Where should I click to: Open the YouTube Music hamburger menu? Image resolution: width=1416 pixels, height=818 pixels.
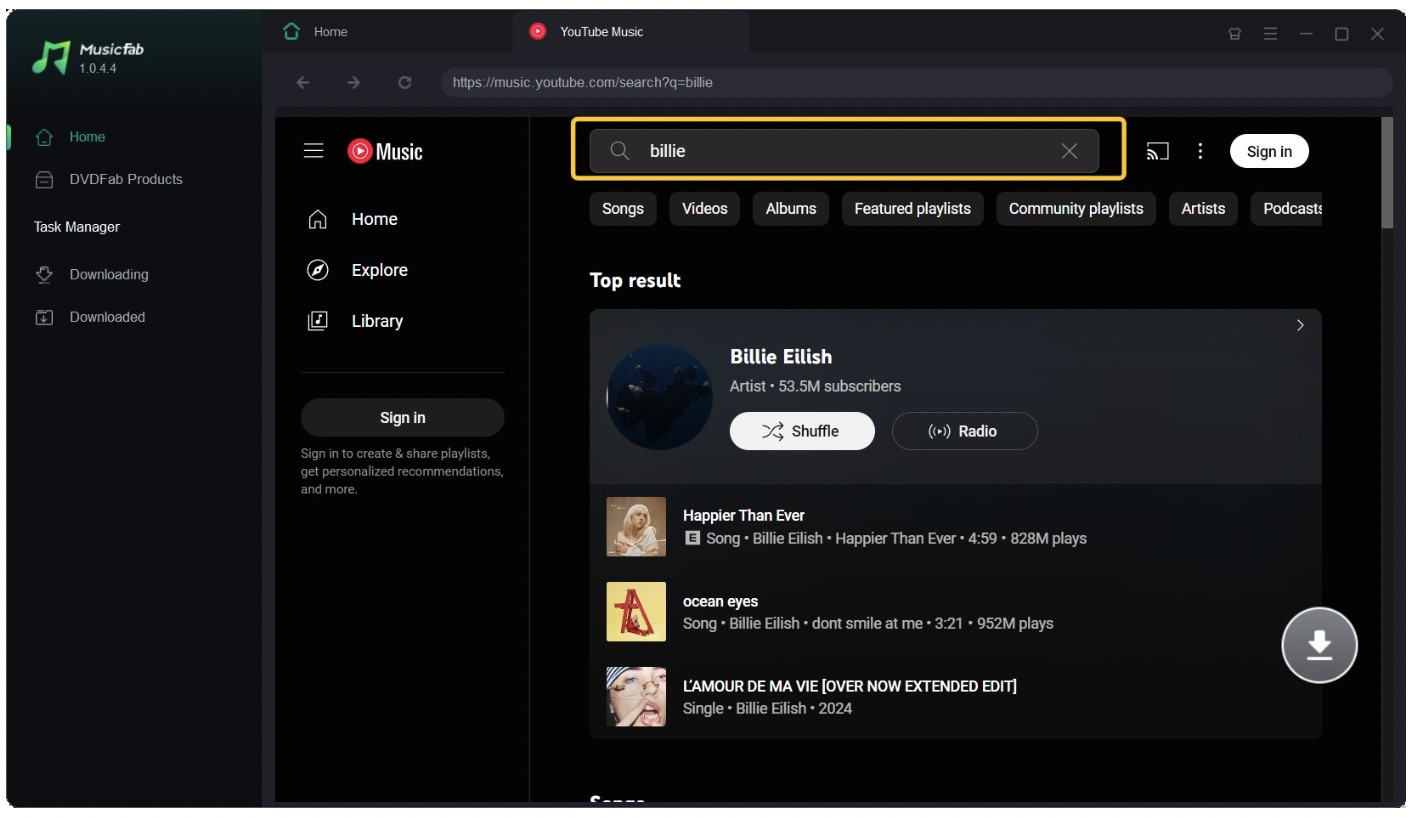click(x=314, y=151)
